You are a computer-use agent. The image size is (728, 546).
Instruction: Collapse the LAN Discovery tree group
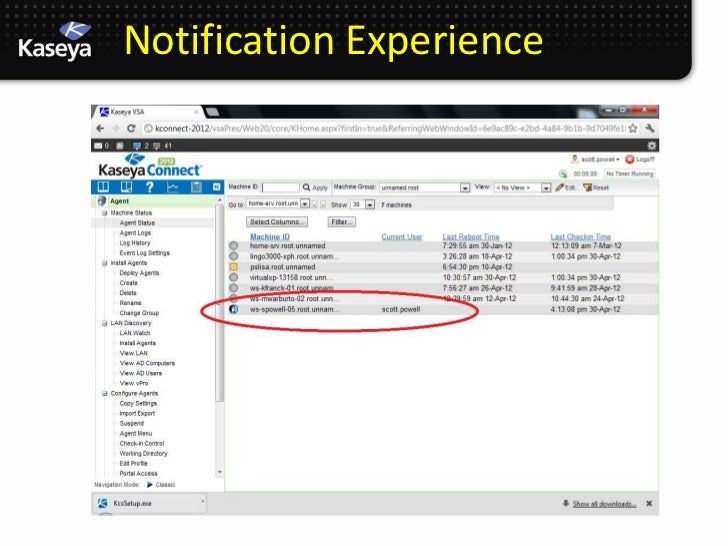(104, 323)
